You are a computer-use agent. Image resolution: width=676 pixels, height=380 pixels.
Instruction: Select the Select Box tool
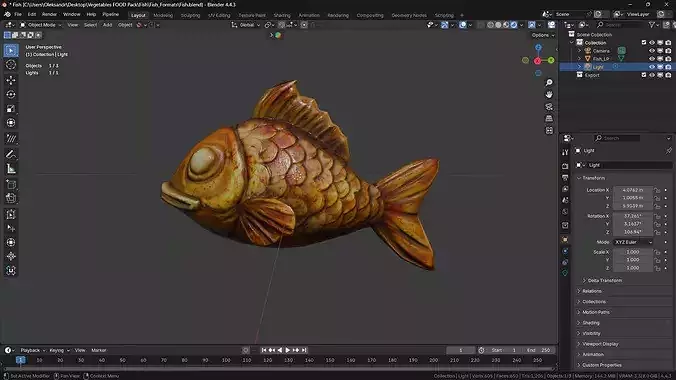[11, 50]
